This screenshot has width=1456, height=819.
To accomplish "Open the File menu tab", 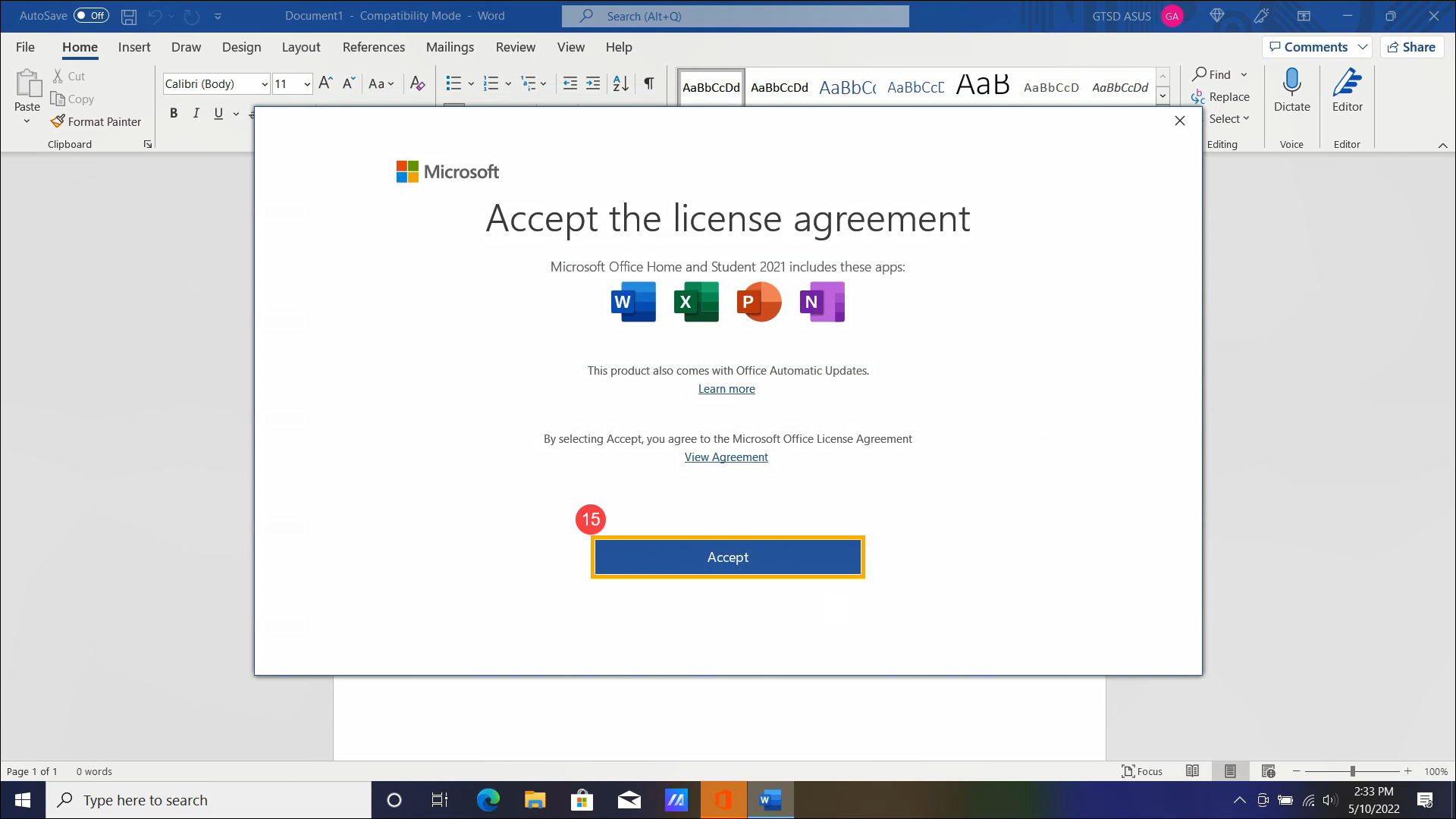I will [25, 47].
